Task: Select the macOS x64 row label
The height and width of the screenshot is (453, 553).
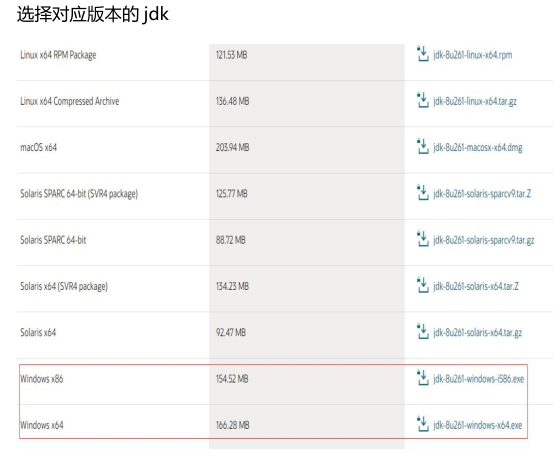Action: pos(38,147)
